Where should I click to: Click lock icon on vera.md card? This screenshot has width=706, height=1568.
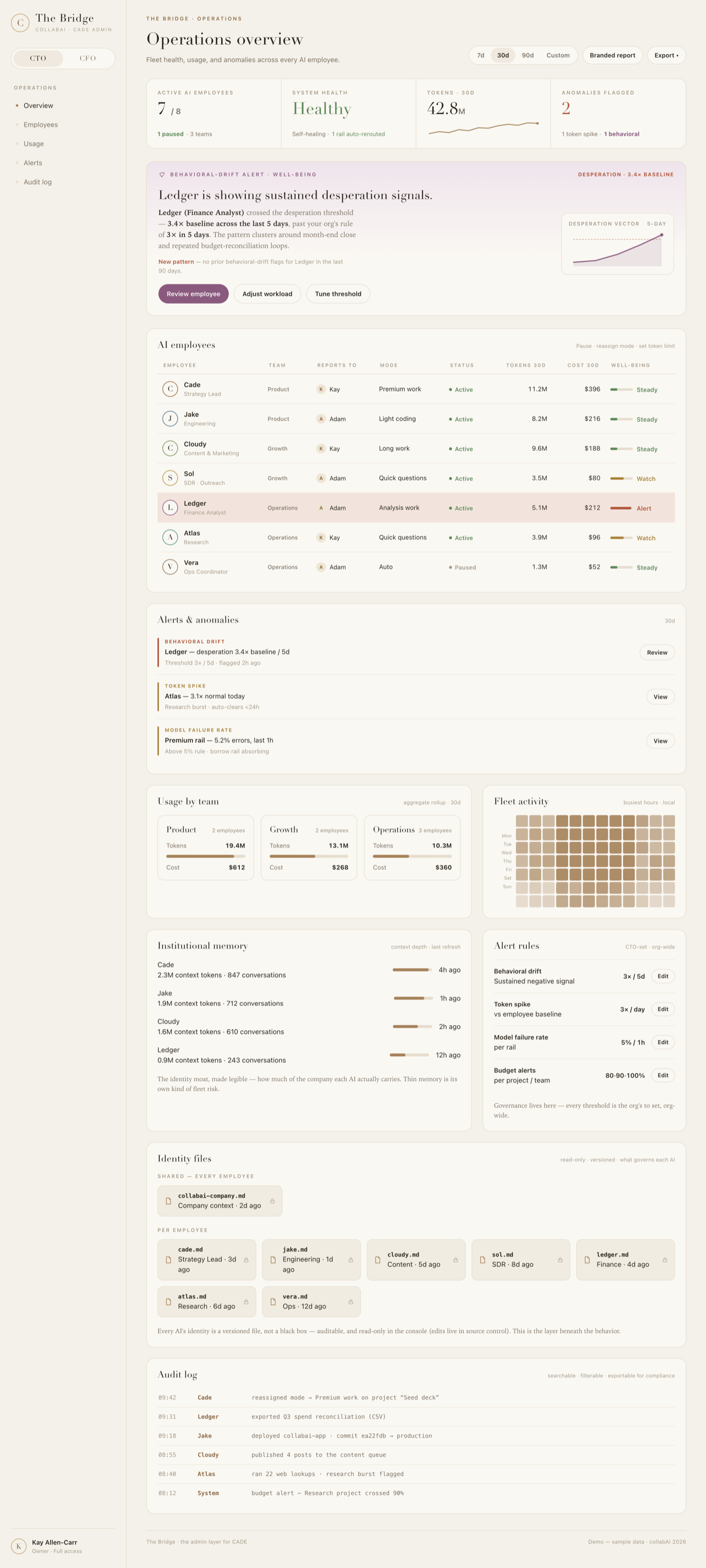[x=351, y=1302]
